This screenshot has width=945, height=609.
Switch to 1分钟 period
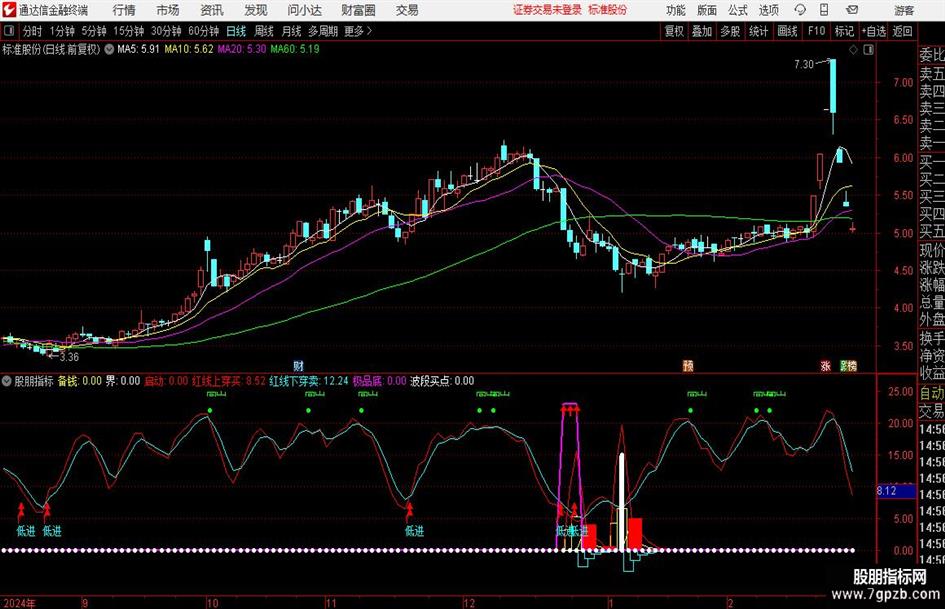click(x=62, y=31)
